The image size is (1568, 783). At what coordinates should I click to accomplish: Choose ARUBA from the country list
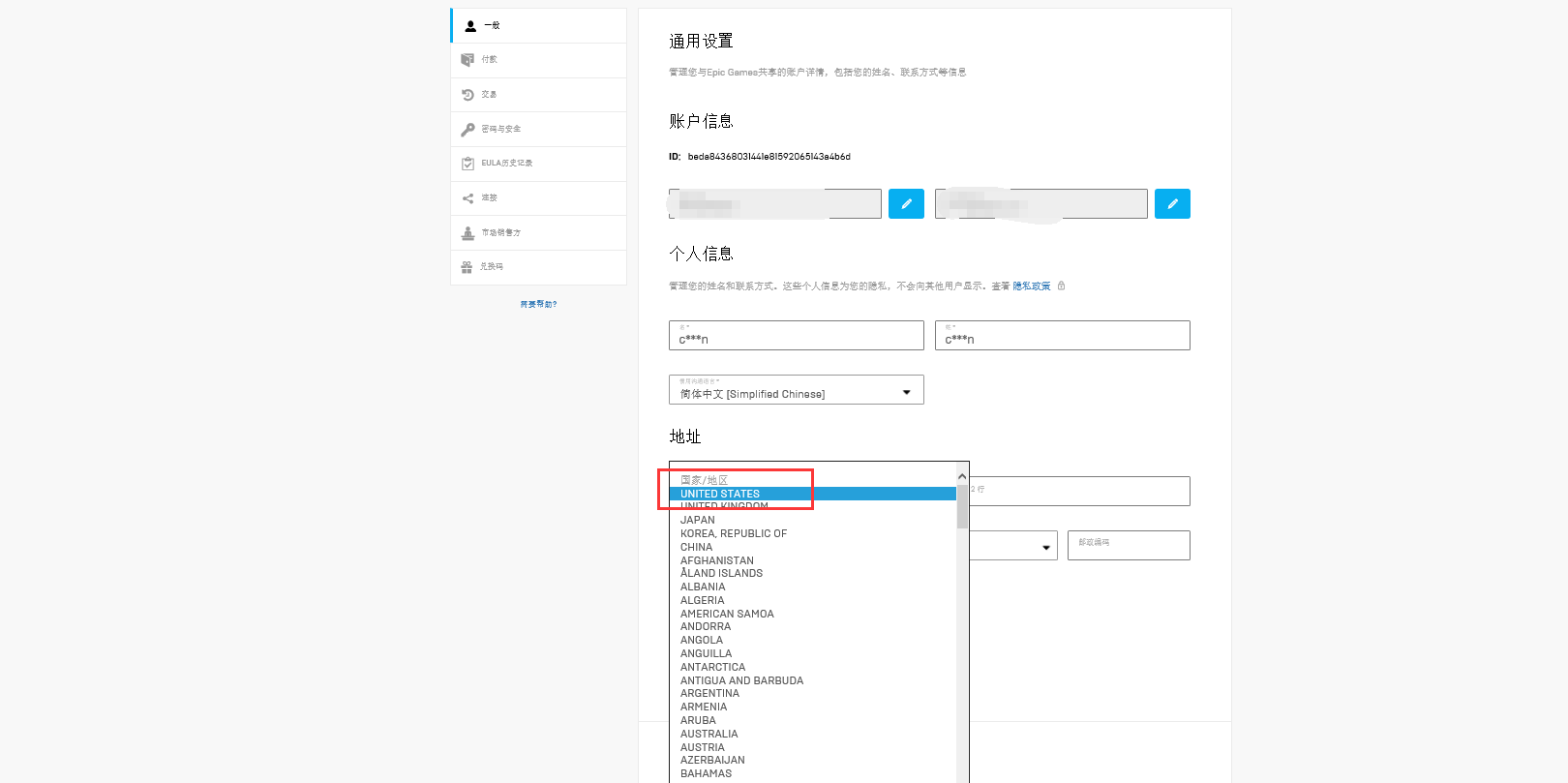[x=813, y=720]
